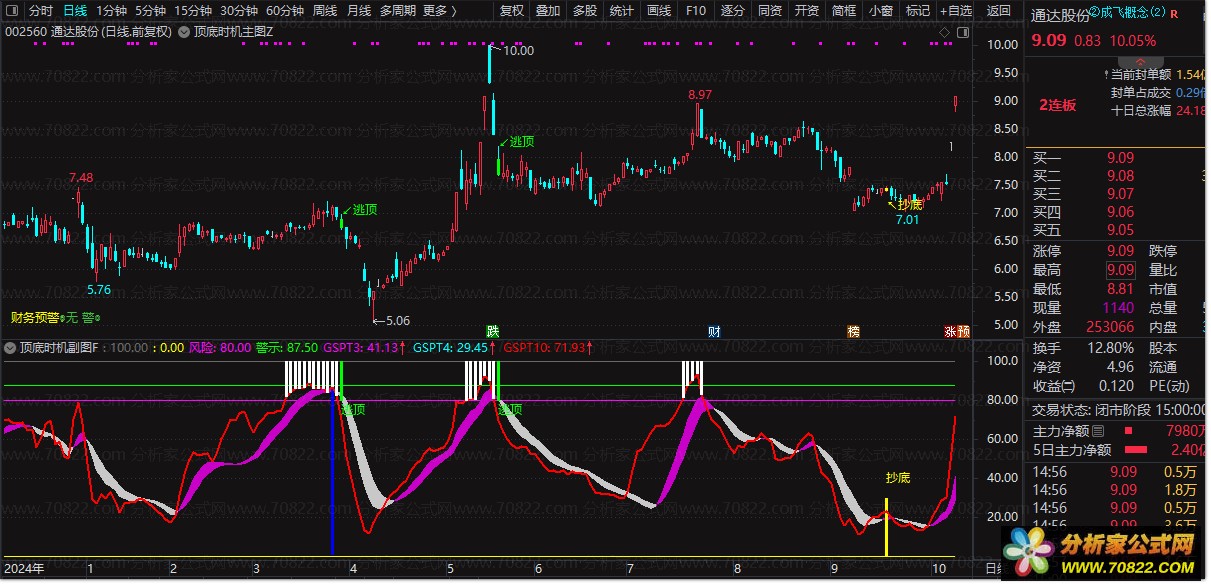Viewport: 1211px width, 584px height.
Task: Click the diamond icon at main chart top-right
Action: tap(945, 32)
